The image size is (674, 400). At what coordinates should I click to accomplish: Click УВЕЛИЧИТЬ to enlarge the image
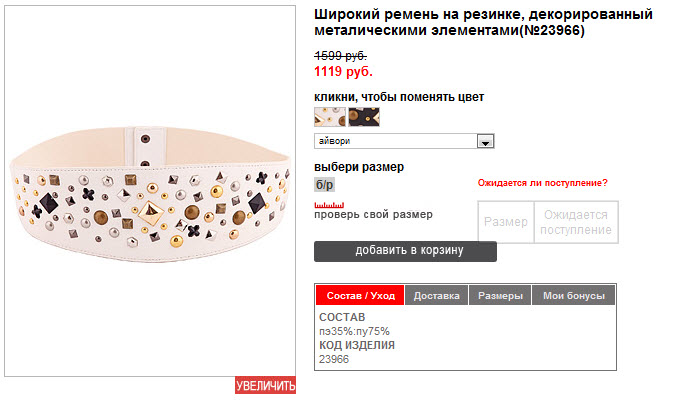266,386
